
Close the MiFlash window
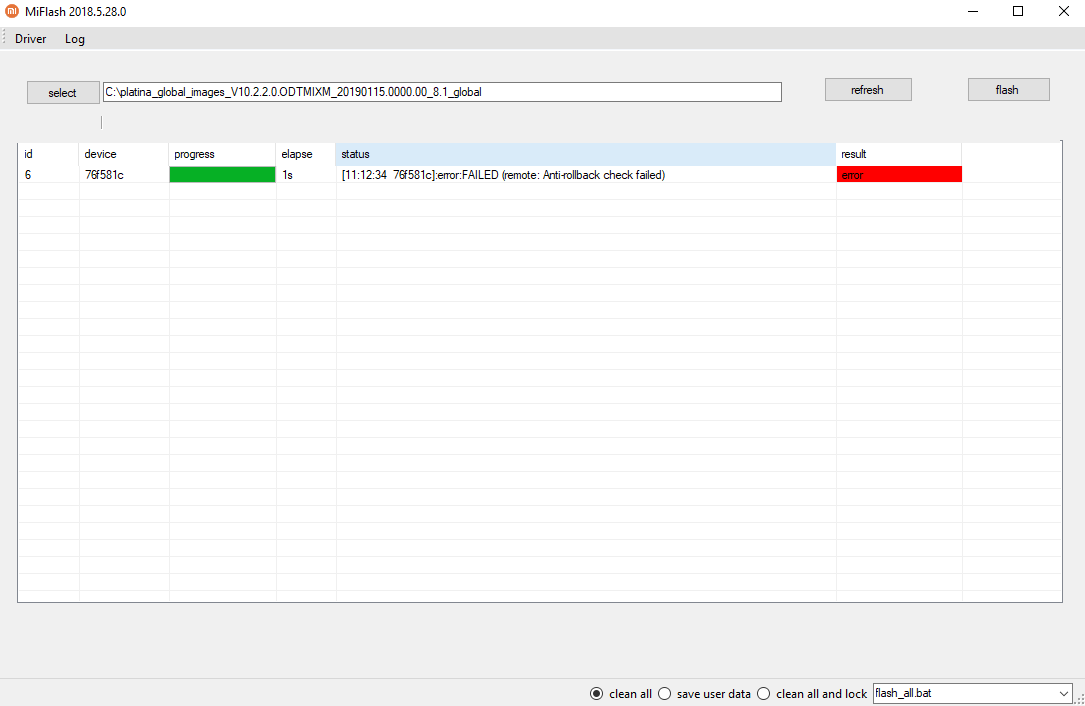(x=1064, y=12)
